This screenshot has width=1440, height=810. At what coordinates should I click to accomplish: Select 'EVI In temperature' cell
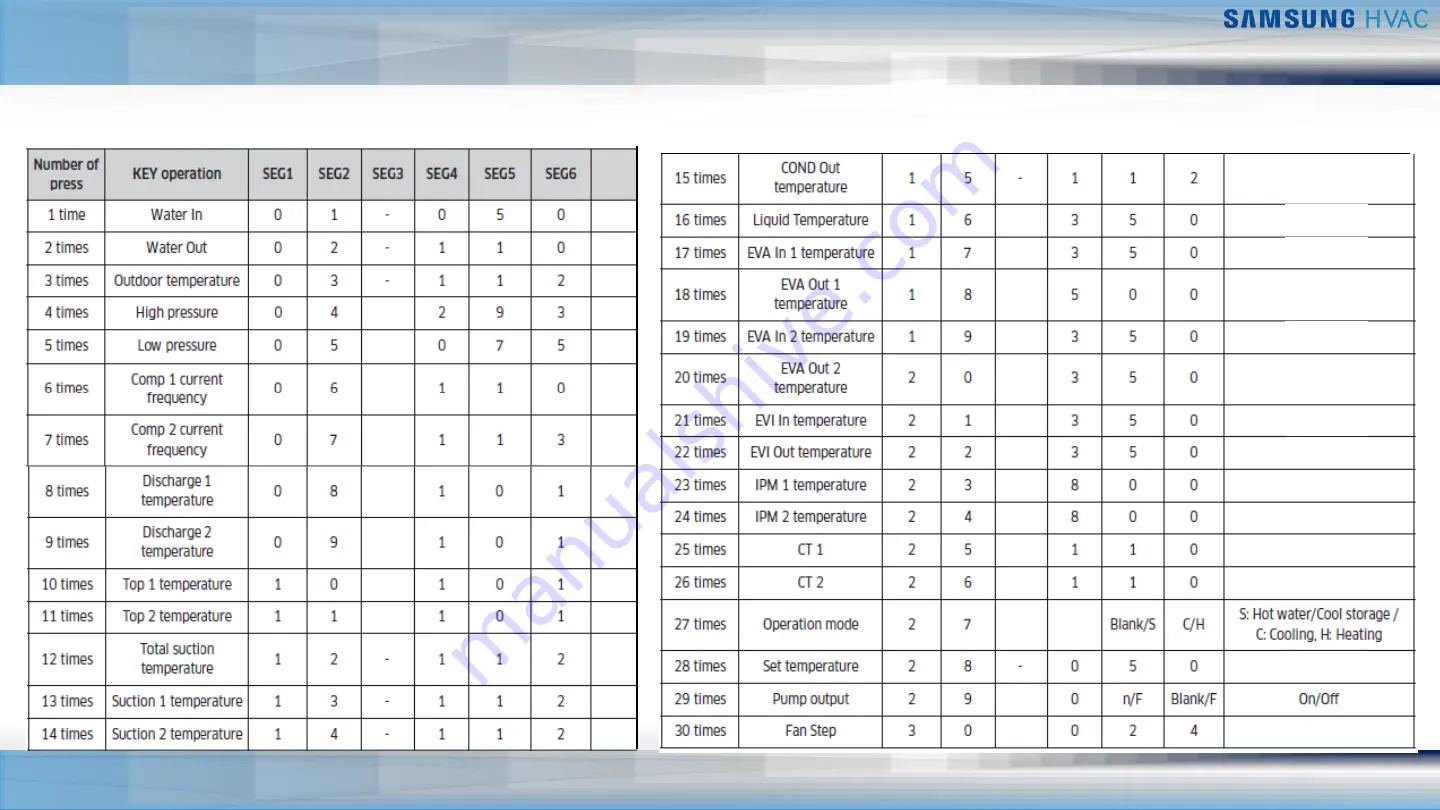(x=810, y=421)
